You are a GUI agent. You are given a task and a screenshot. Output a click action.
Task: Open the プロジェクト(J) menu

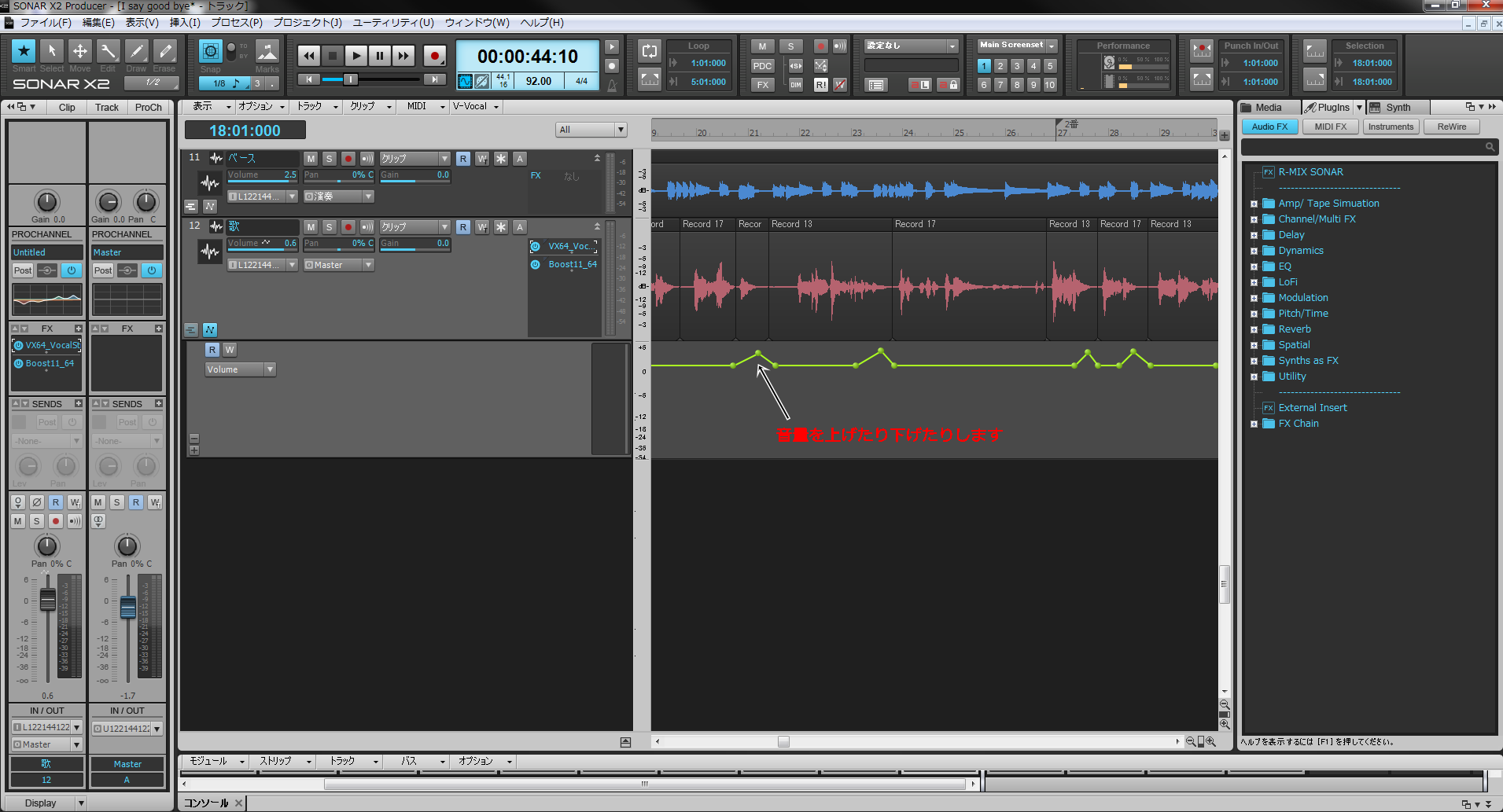308,22
